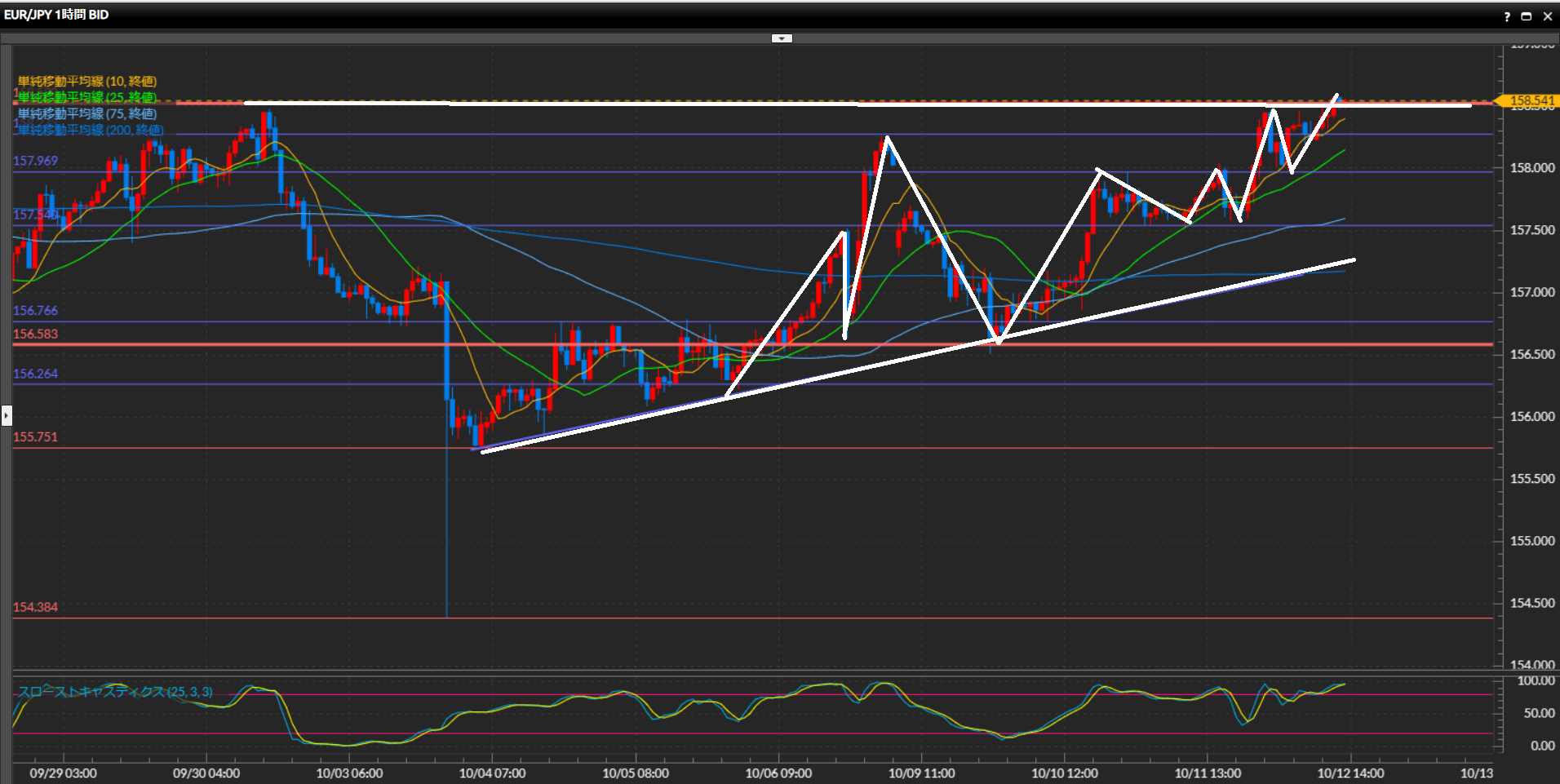This screenshot has width=1560, height=784.
Task: Click the 75-period moving average legend
Action: click(87, 114)
